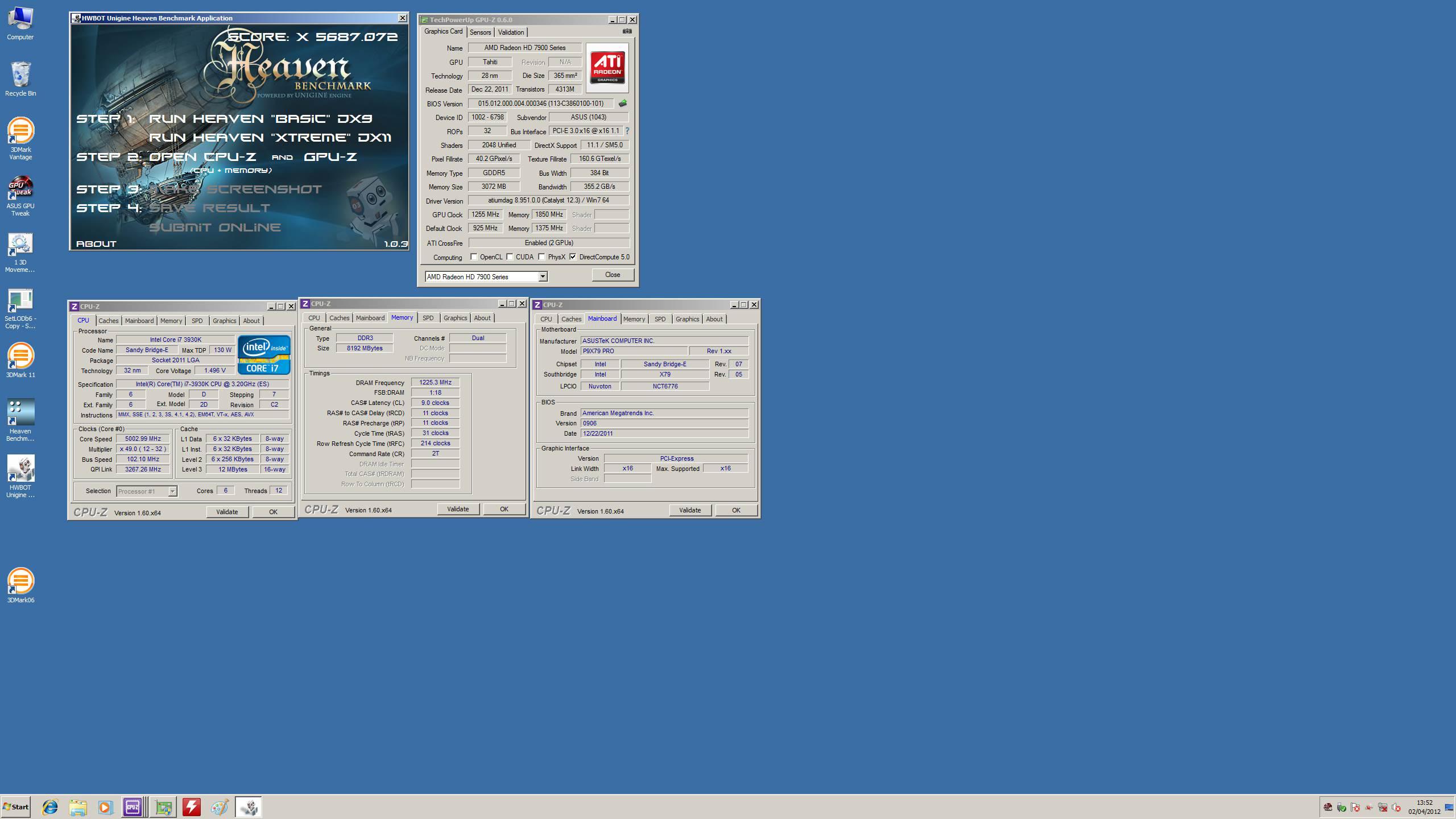Click OK in the Mainboard CPU-Z window
Viewport: 1456px width, 819px height.
click(736, 510)
